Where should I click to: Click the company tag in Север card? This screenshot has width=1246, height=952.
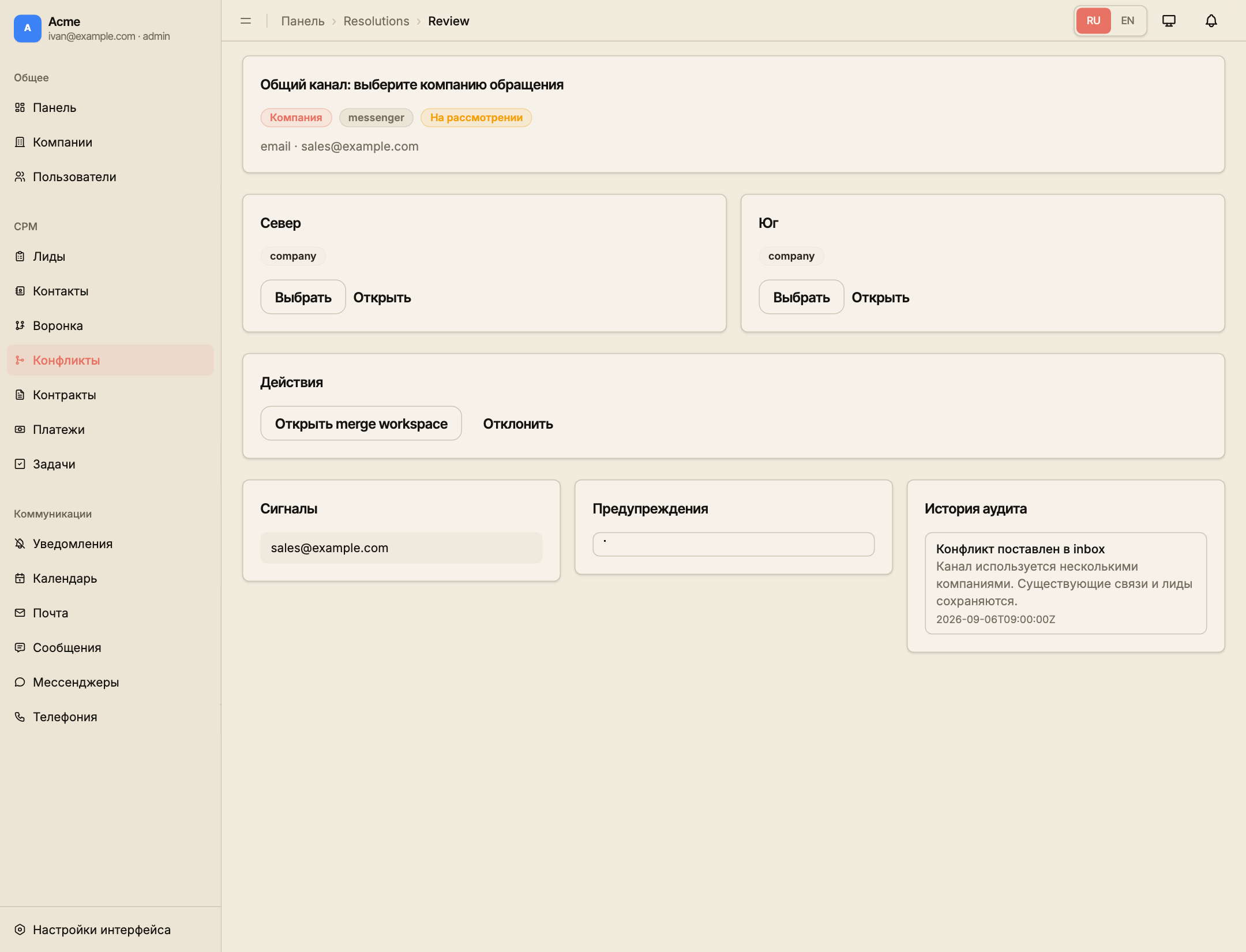293,256
